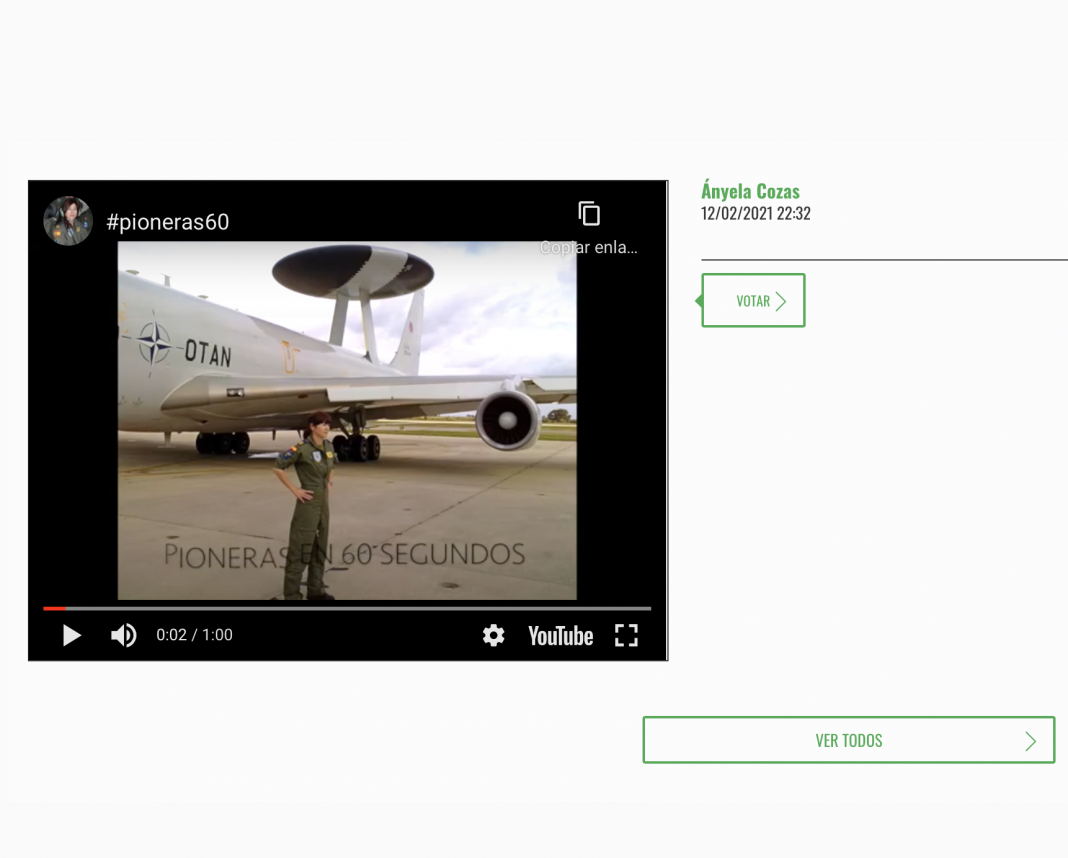Open the channel avatar in the video header

[x=68, y=221]
